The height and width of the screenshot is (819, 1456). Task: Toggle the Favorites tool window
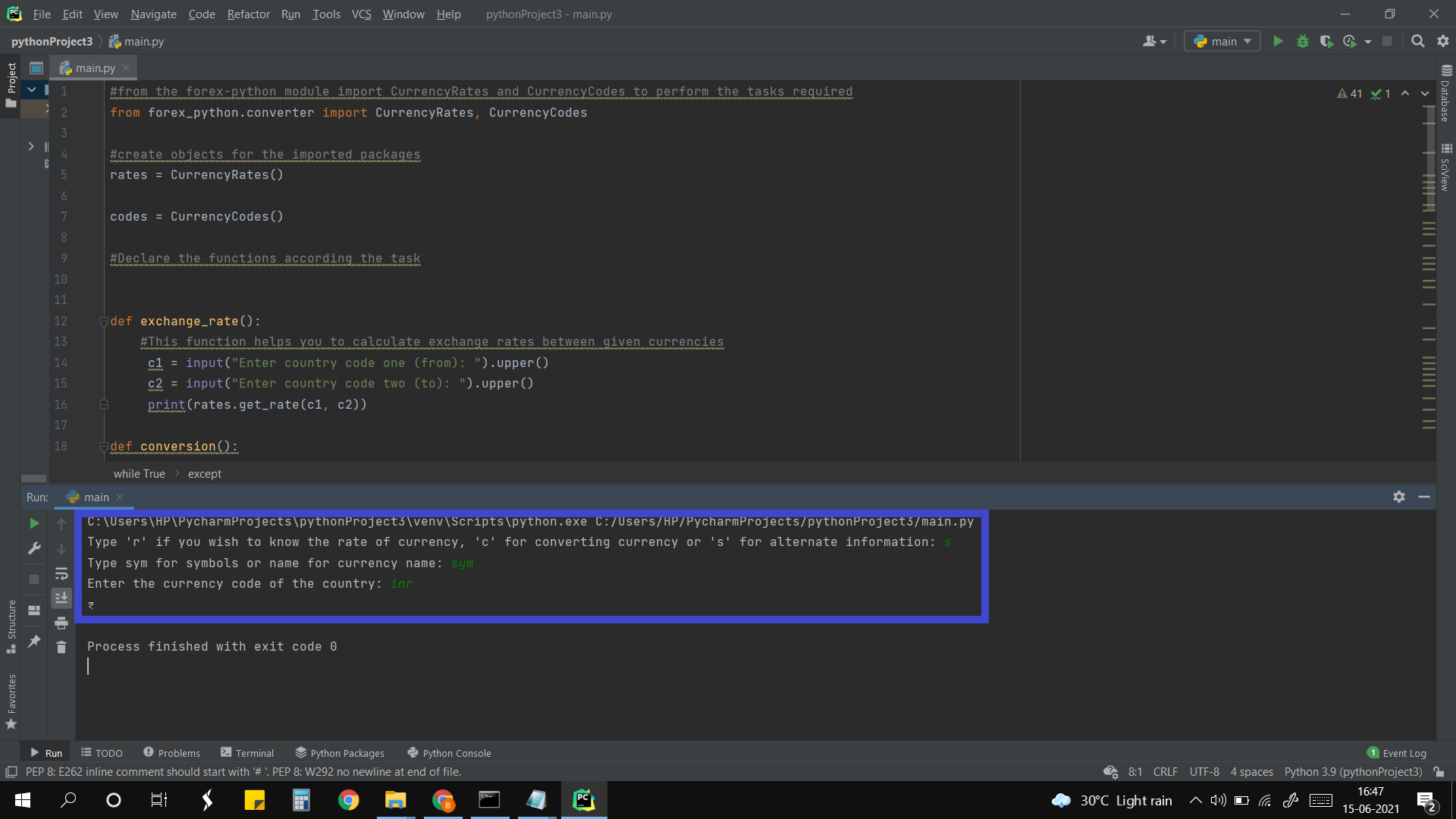(11, 701)
